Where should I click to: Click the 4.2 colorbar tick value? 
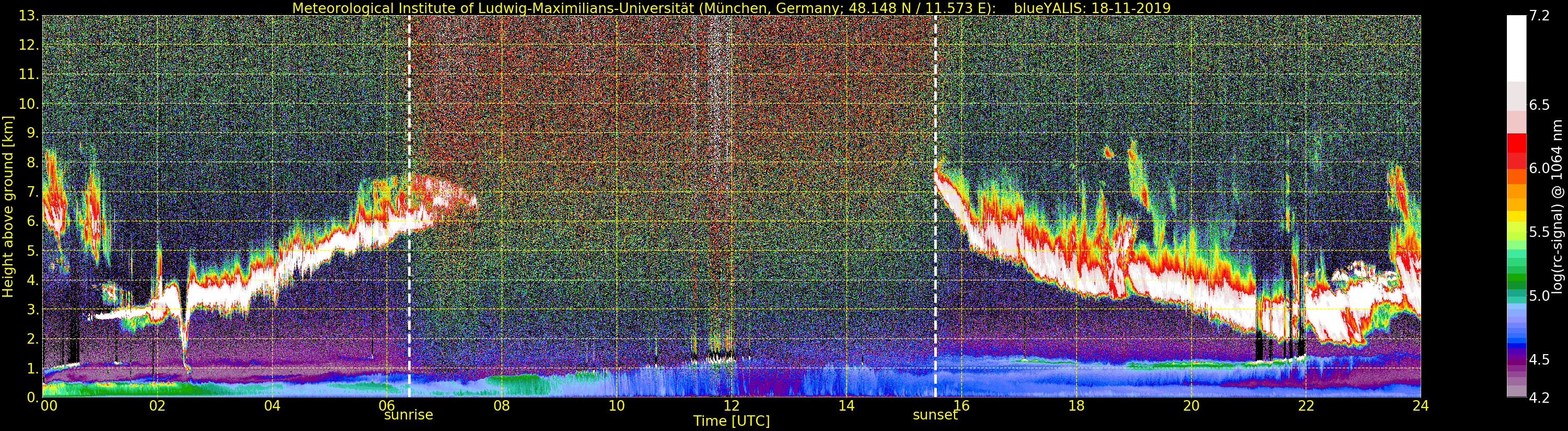[x=1539, y=398]
